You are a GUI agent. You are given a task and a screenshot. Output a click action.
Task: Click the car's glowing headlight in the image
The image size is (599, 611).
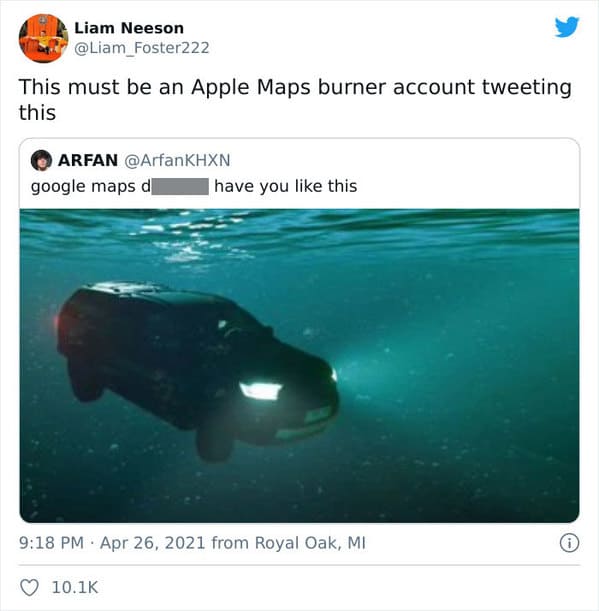(x=260, y=391)
